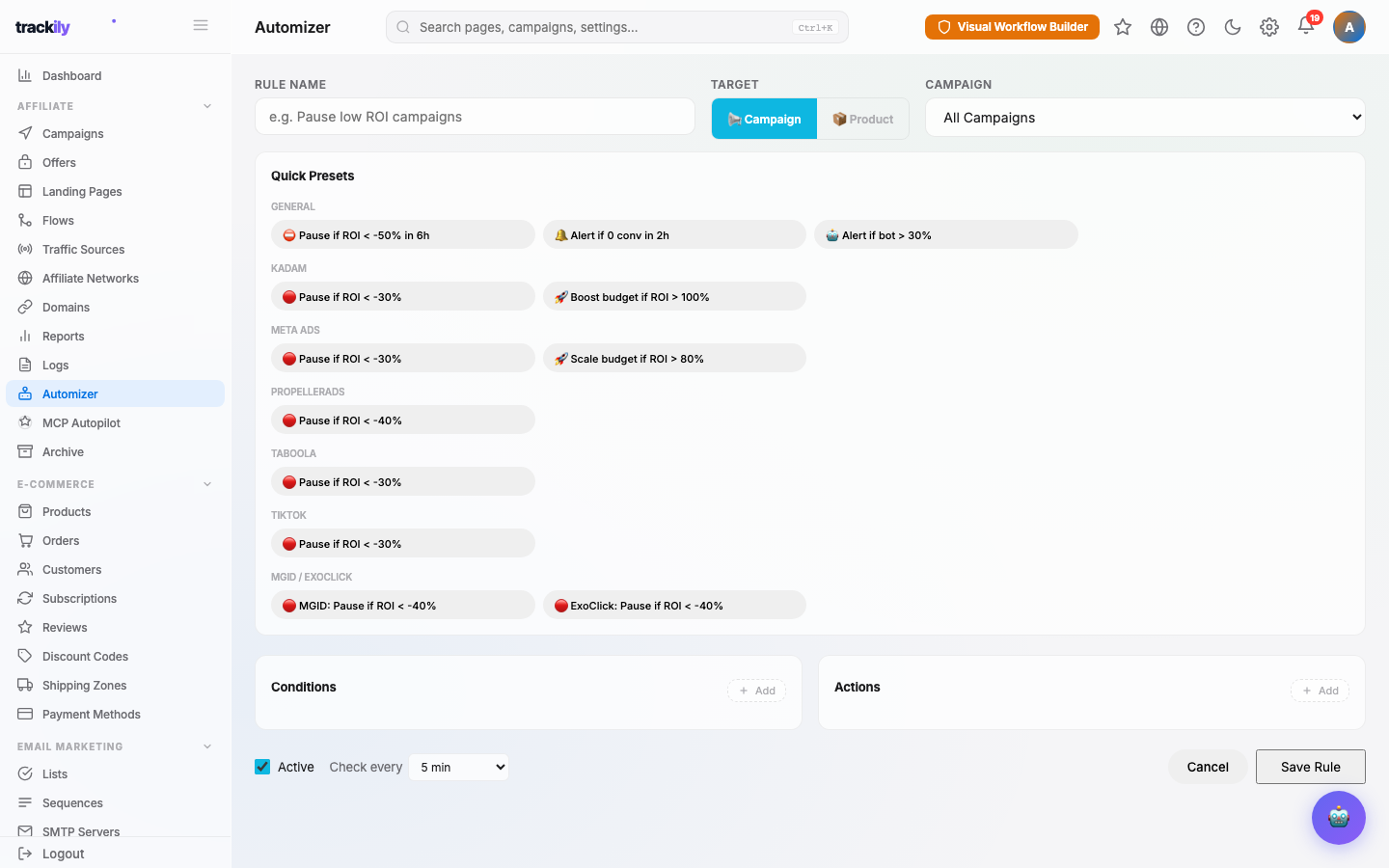Open notifications bell icon

click(1306, 26)
